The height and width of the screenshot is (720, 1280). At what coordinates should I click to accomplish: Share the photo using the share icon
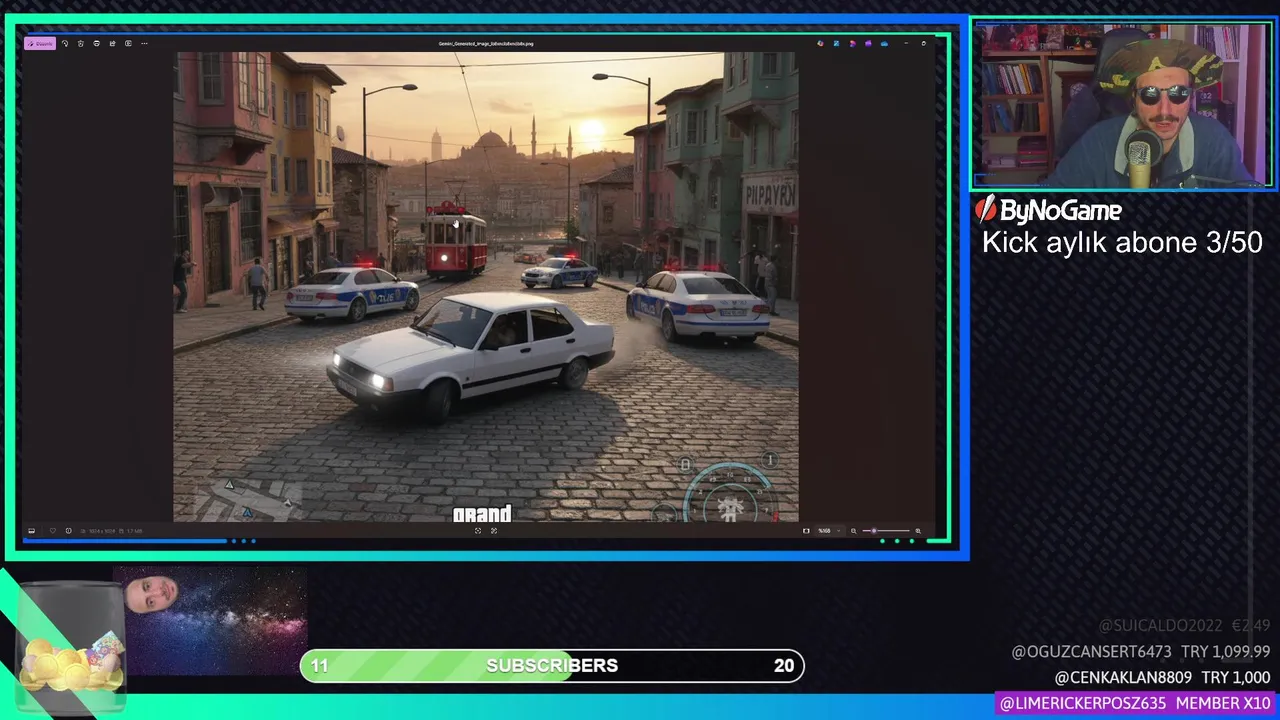pyautogui.click(x=112, y=44)
